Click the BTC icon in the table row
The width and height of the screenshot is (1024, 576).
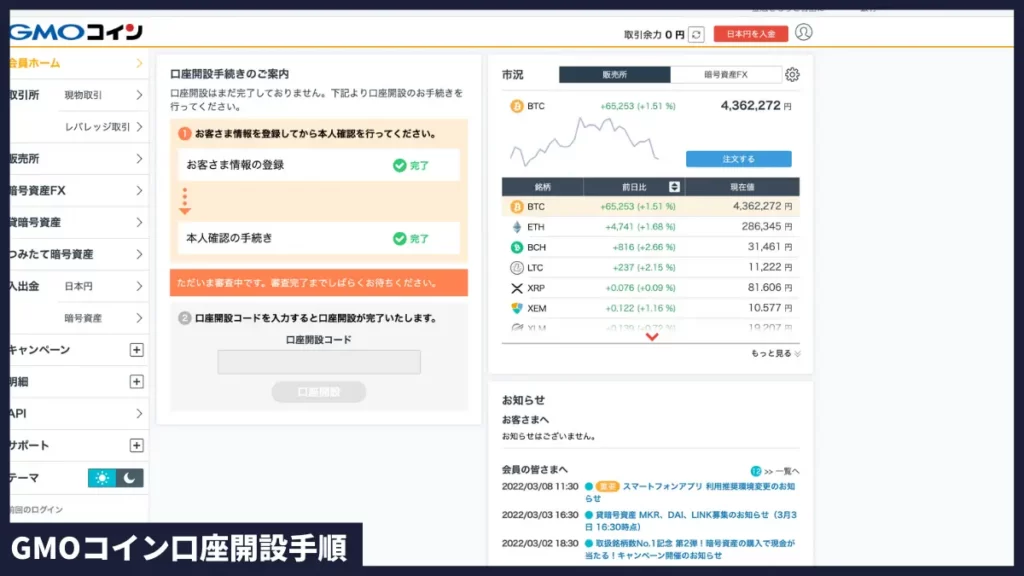click(x=517, y=206)
